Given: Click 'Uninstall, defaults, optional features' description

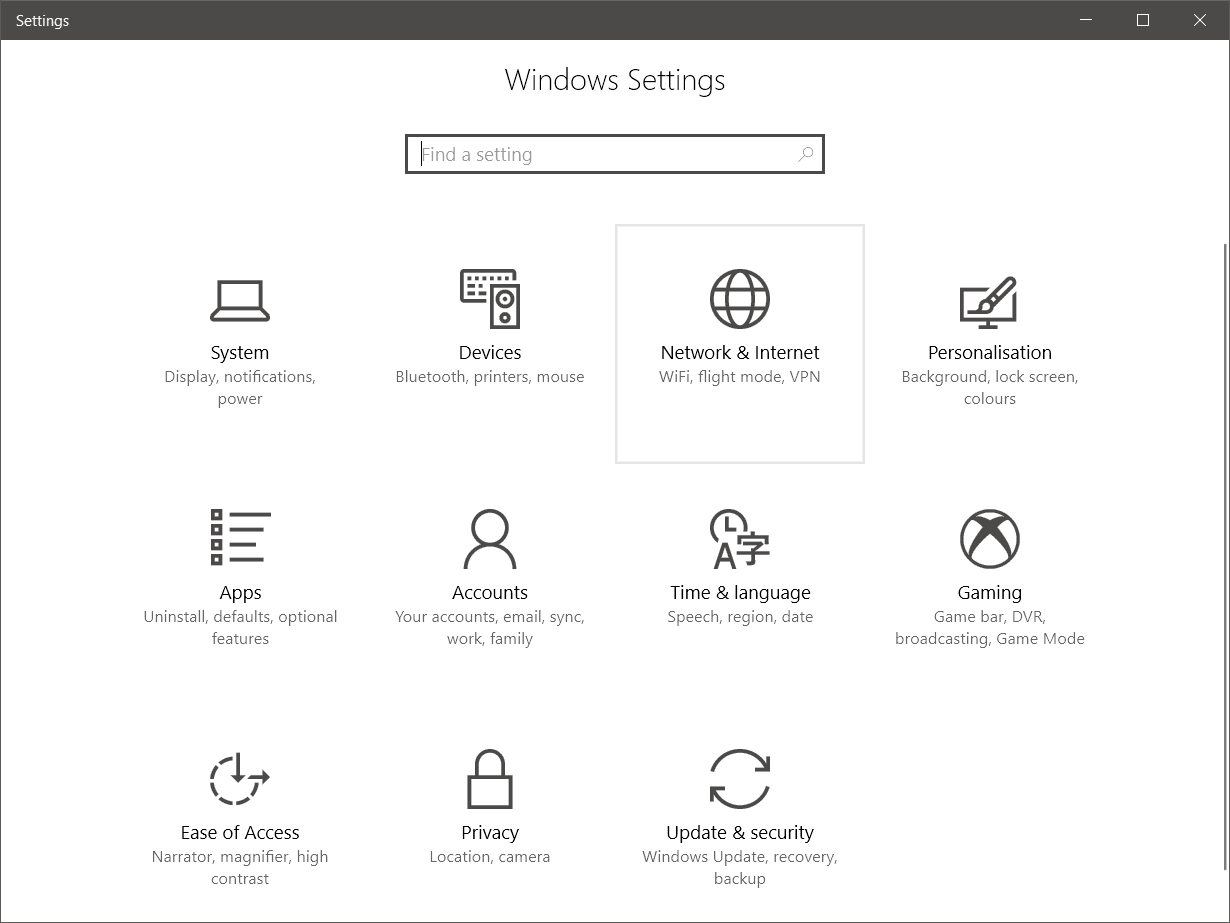Looking at the screenshot, I should coord(240,628).
